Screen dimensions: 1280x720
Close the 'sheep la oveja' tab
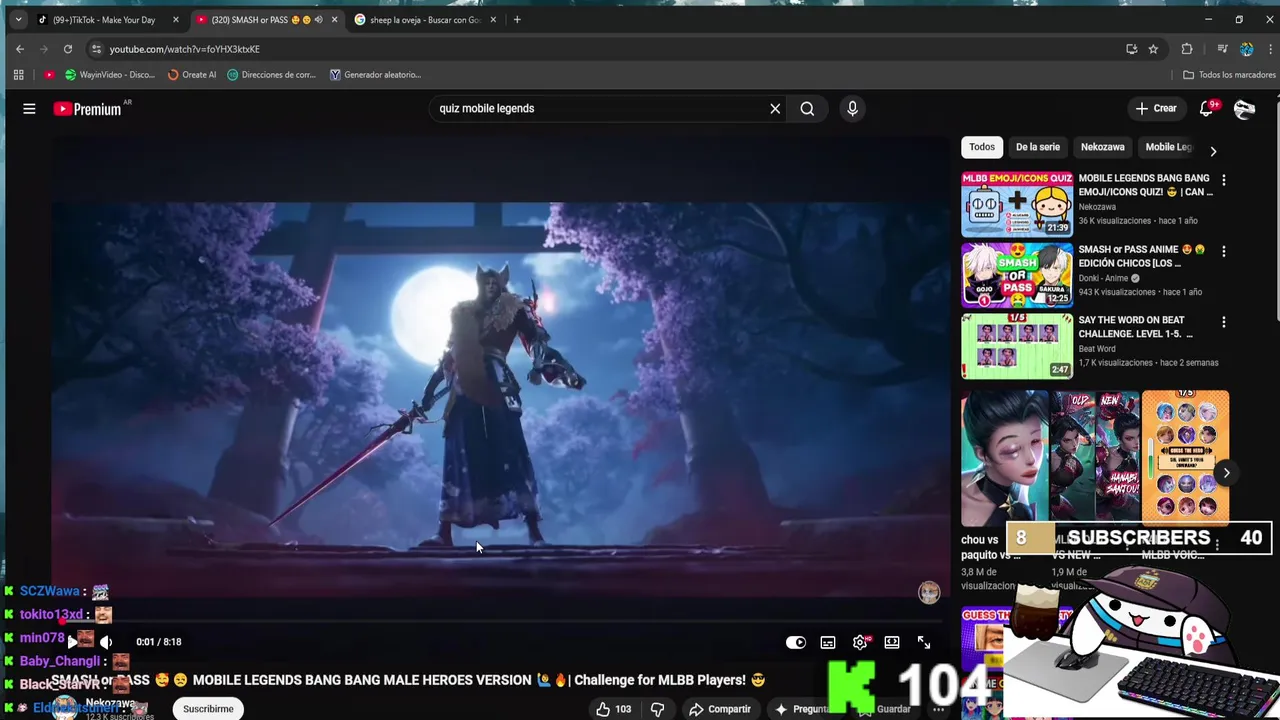[x=493, y=20]
